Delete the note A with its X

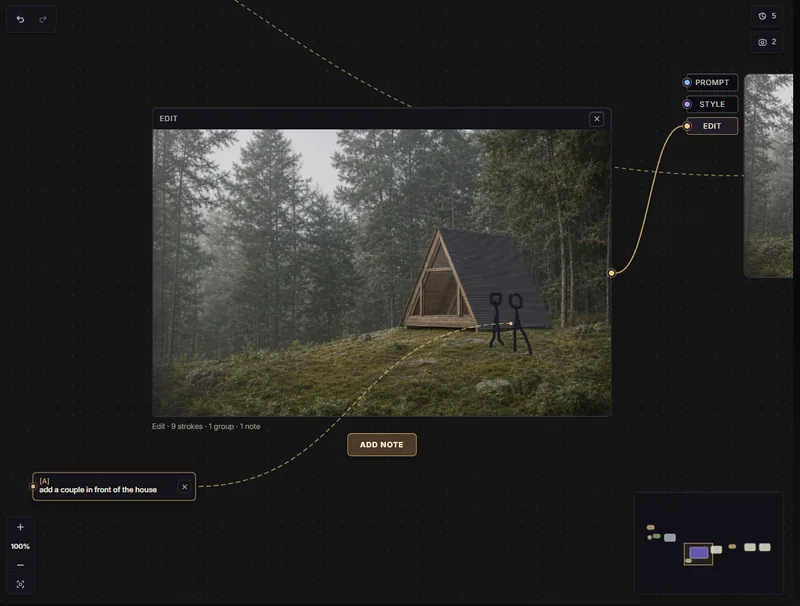[x=185, y=487]
